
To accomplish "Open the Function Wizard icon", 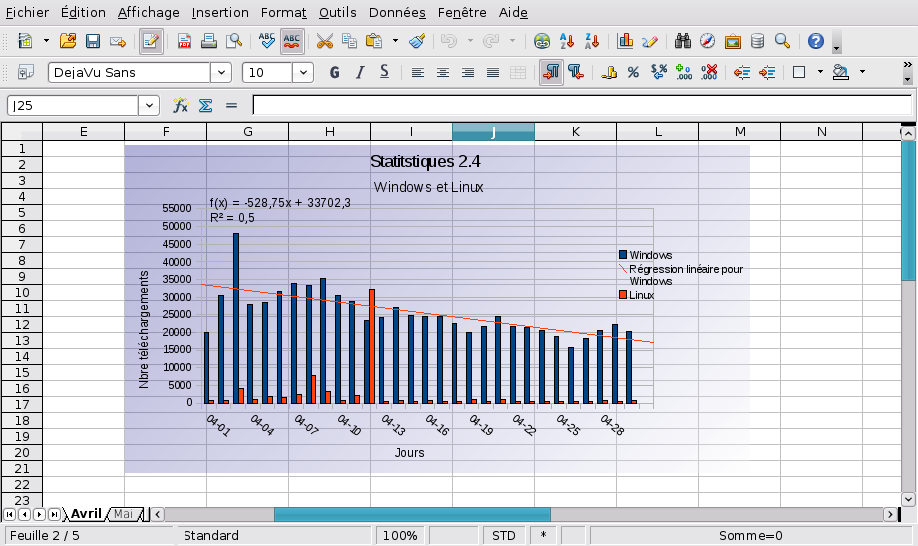I will click(180, 105).
